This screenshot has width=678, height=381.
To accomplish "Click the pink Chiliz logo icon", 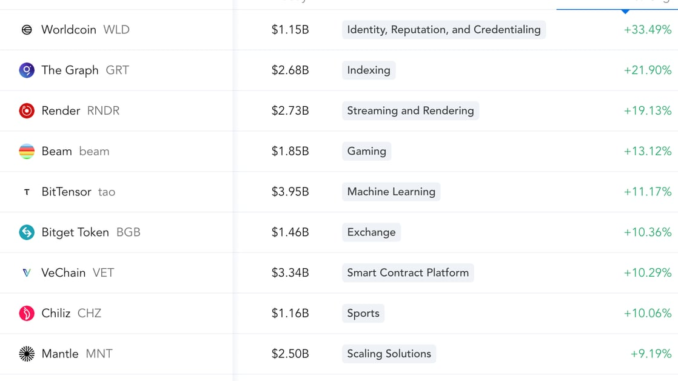I will tap(27, 313).
